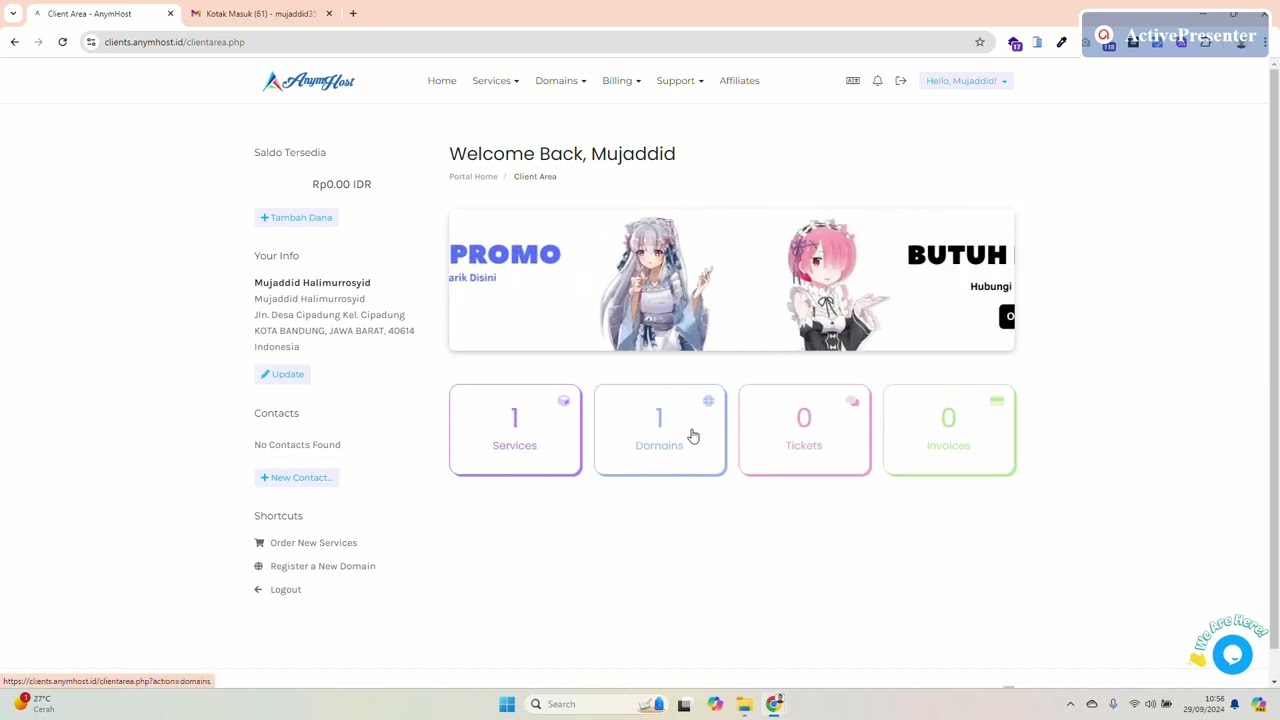Switch to the Kotak Masuk Gmail tab
This screenshot has height=720, width=1280.
click(x=260, y=14)
